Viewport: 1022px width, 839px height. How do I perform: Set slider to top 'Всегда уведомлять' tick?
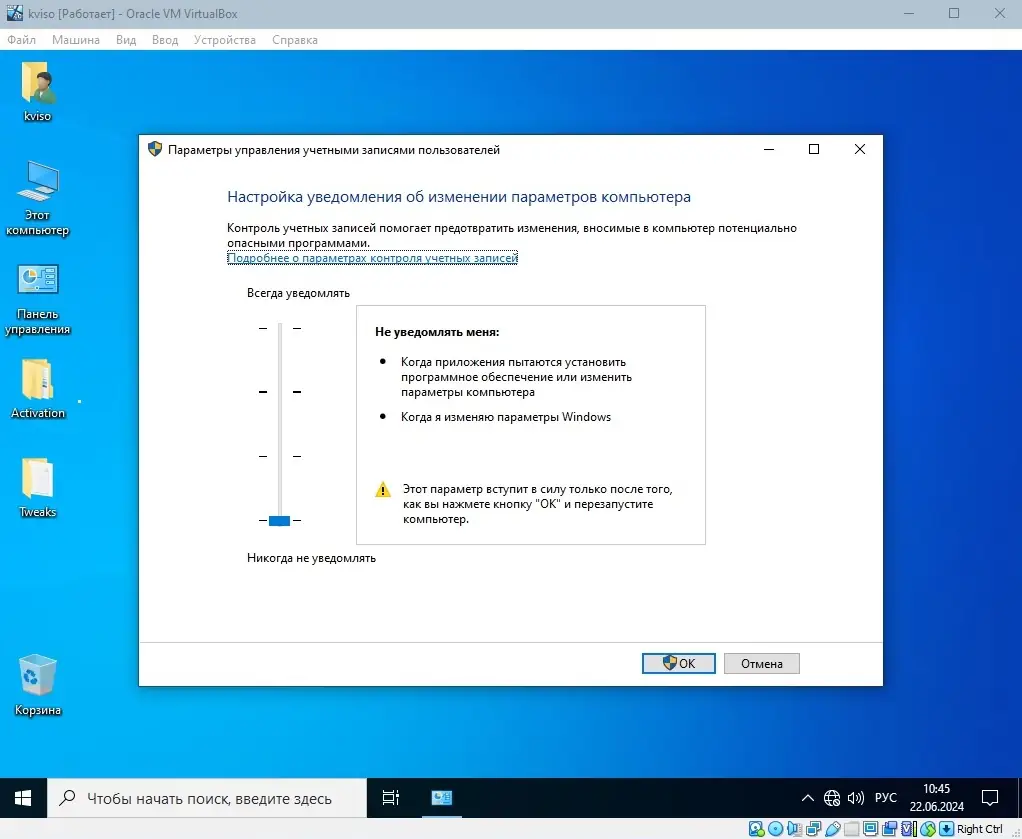[x=280, y=328]
